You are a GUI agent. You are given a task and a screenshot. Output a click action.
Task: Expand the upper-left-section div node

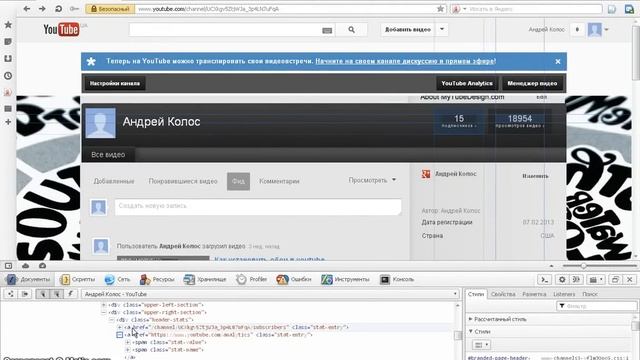pyautogui.click(x=104, y=305)
